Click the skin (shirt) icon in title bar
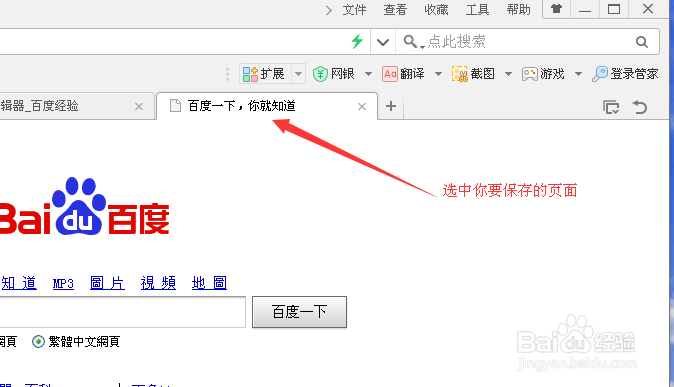 557,9
